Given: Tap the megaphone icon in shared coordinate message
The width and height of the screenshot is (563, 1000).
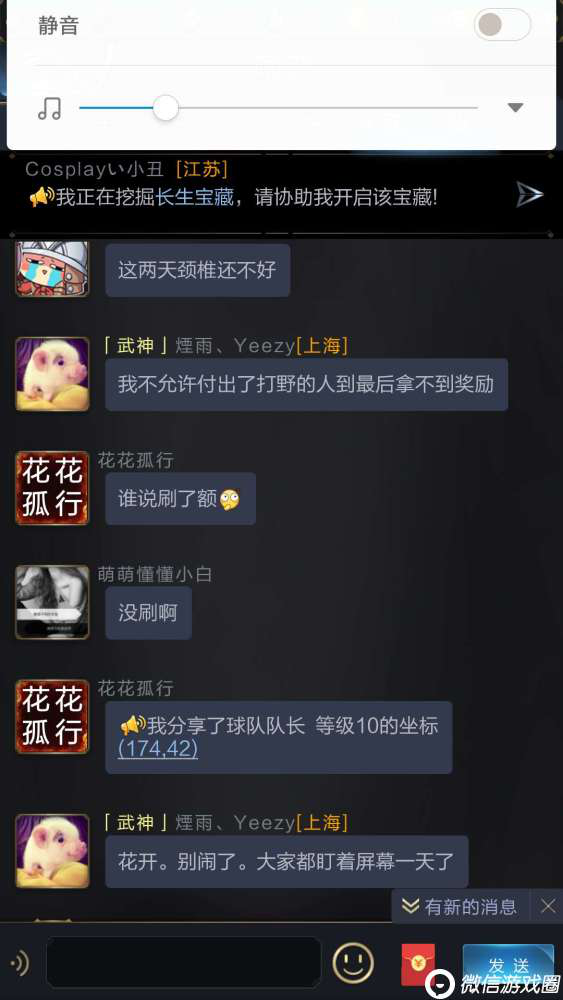Looking at the screenshot, I should (133, 726).
